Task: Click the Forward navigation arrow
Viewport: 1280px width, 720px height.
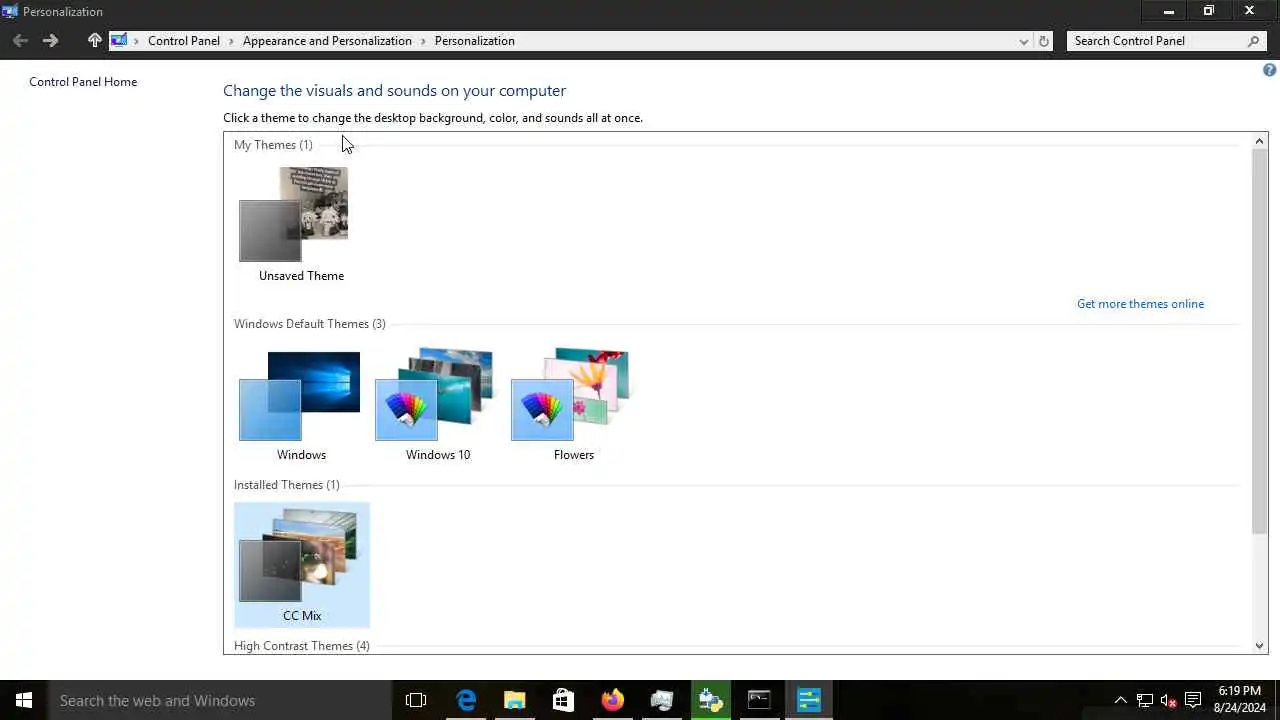Action: tap(50, 41)
